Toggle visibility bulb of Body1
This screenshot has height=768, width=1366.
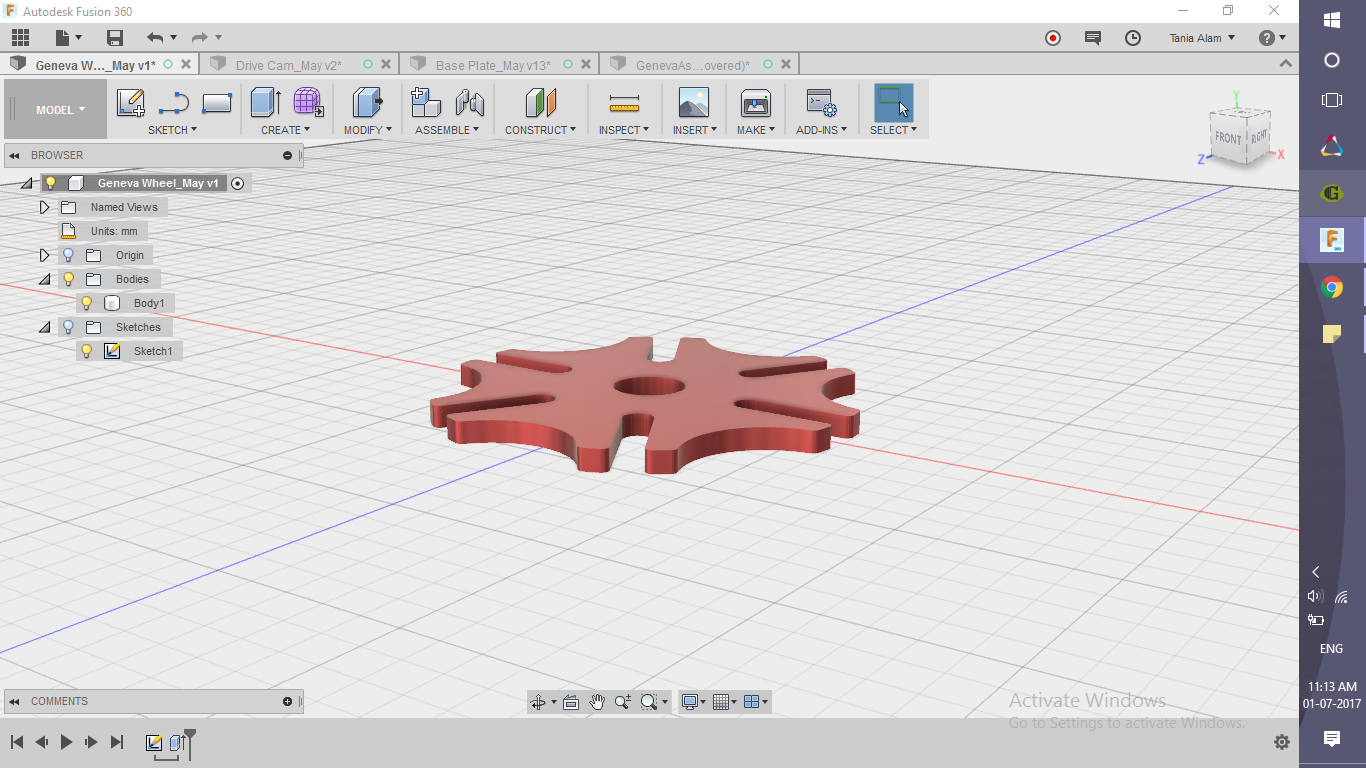[86, 303]
